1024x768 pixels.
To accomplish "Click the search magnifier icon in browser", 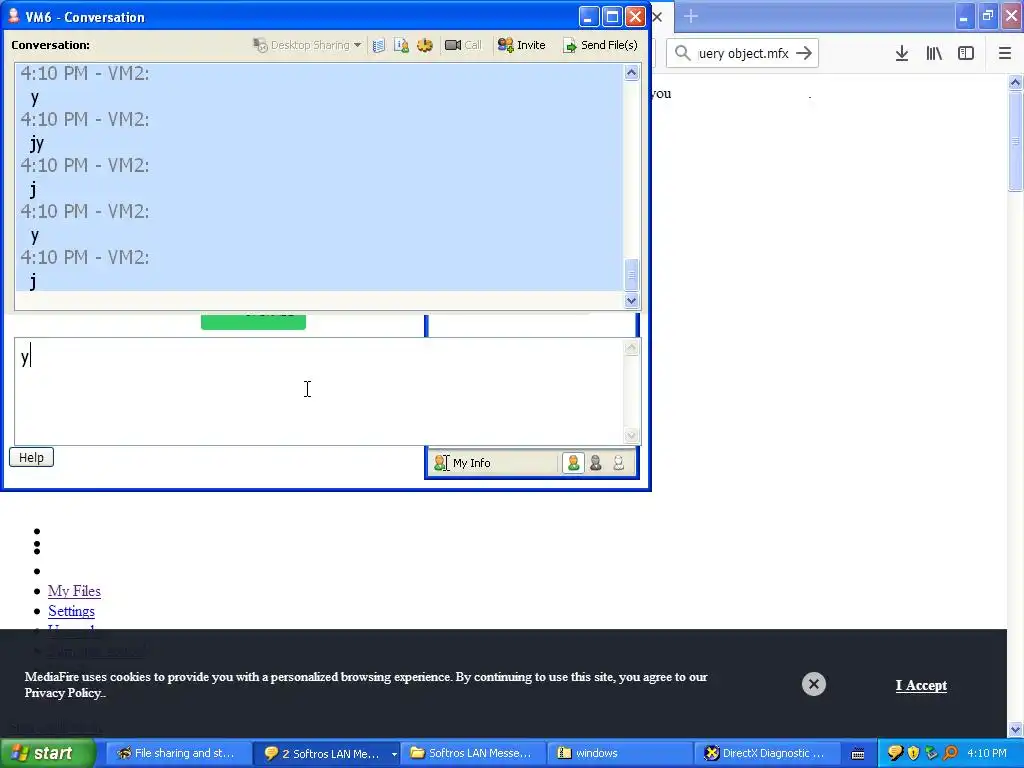I will 682,53.
